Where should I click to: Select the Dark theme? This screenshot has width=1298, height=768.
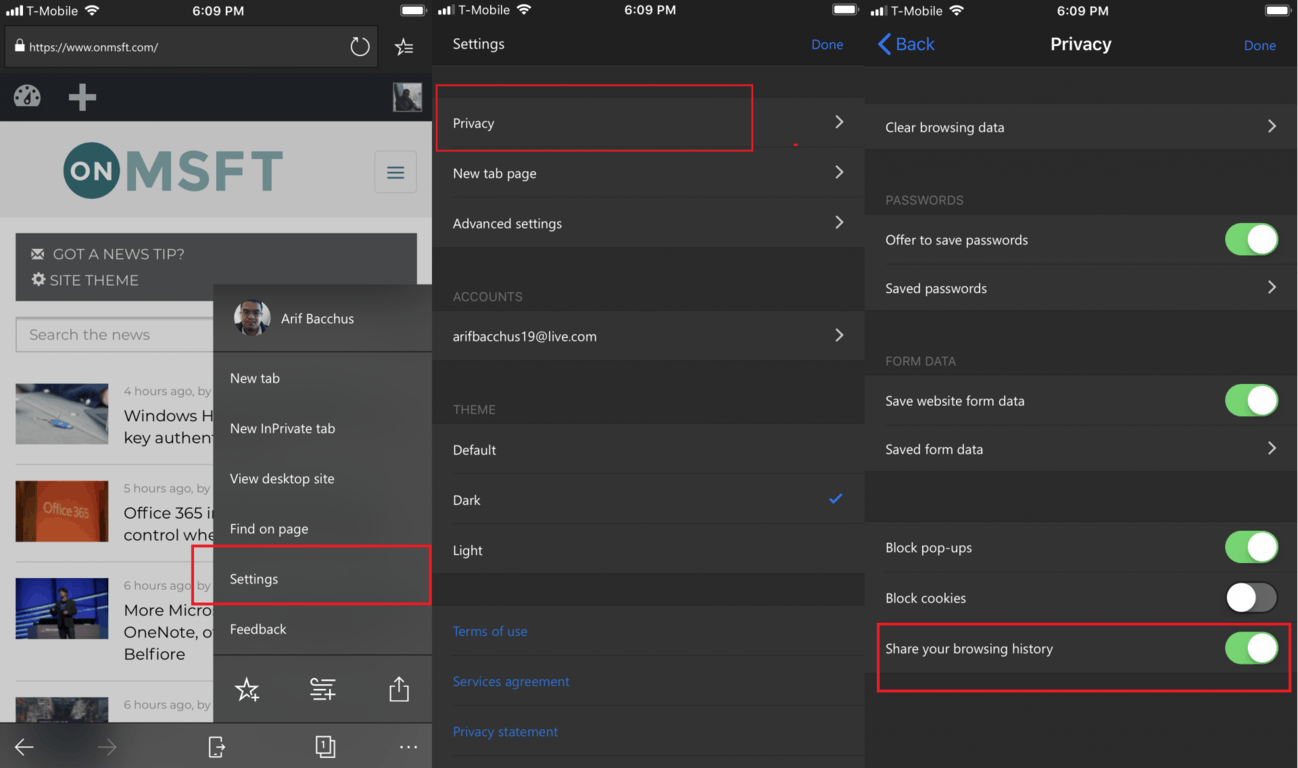click(x=649, y=500)
